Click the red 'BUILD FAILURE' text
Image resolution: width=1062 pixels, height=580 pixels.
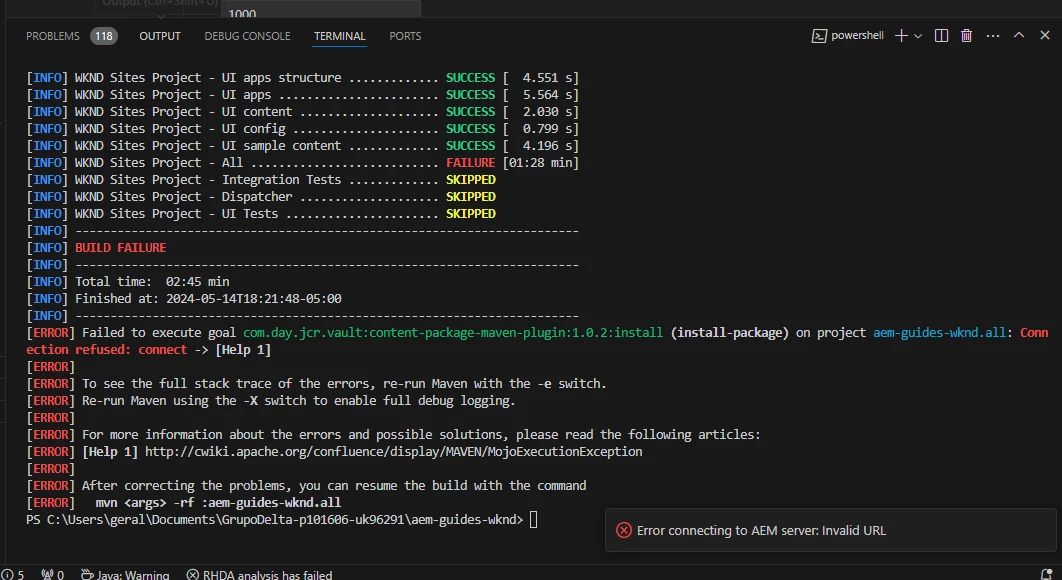121,247
